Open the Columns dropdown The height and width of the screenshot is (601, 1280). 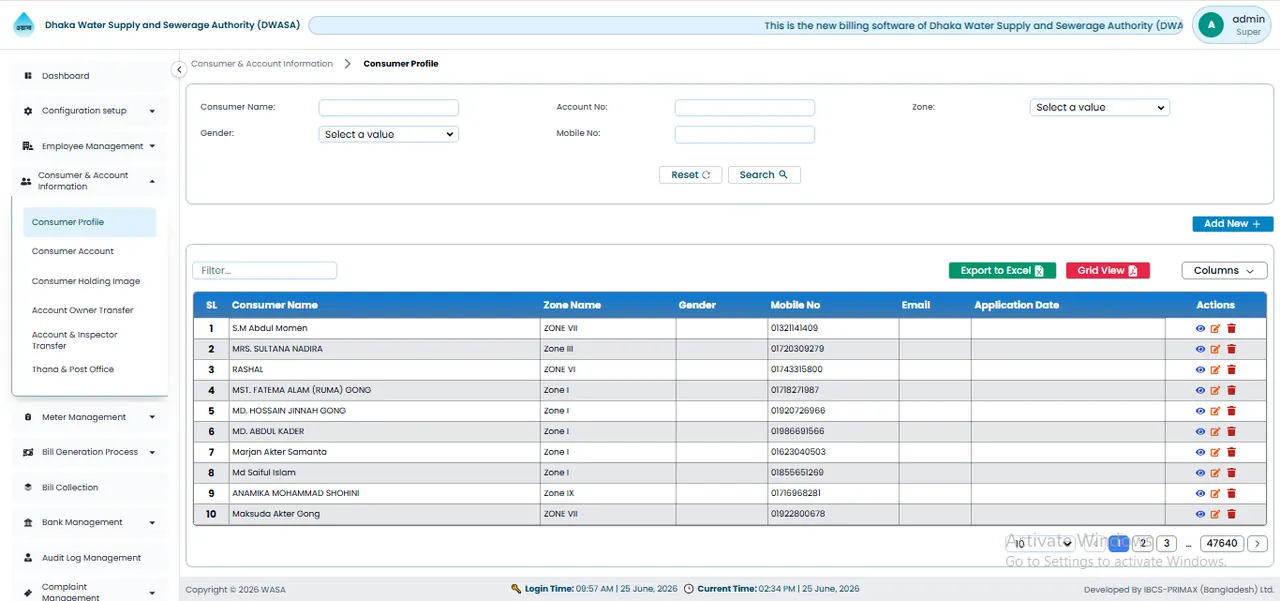1224,271
